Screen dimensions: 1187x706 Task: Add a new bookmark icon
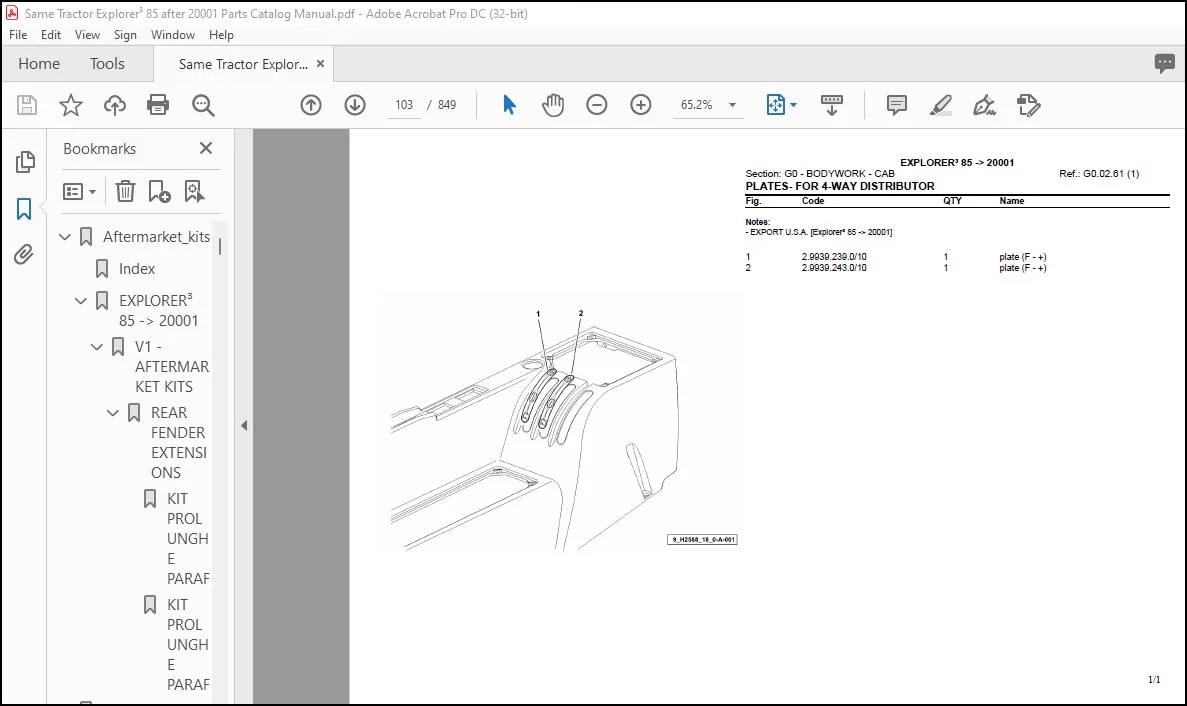click(159, 191)
